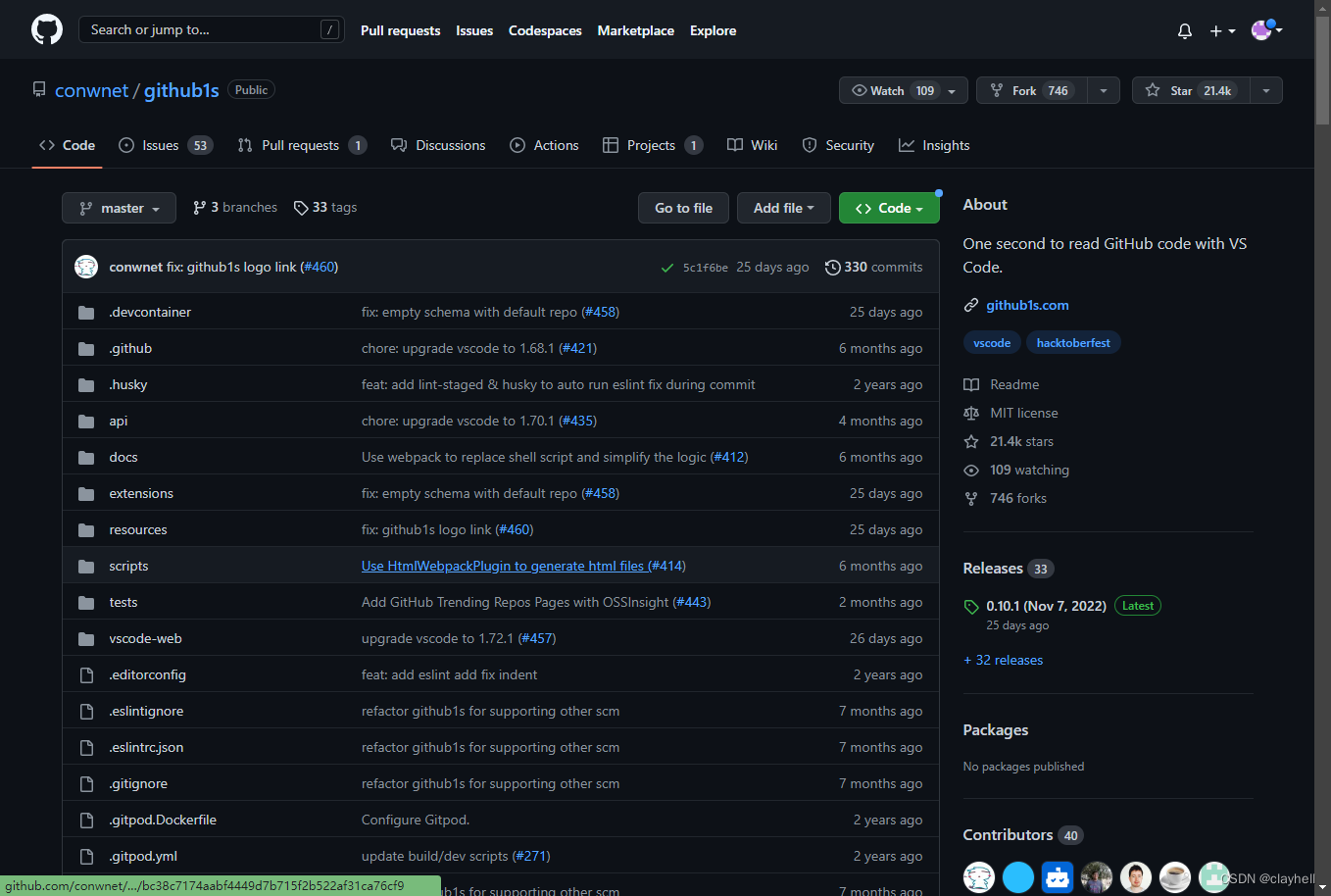Open the green Code dropdown
This screenshot has width=1331, height=896.
889,208
